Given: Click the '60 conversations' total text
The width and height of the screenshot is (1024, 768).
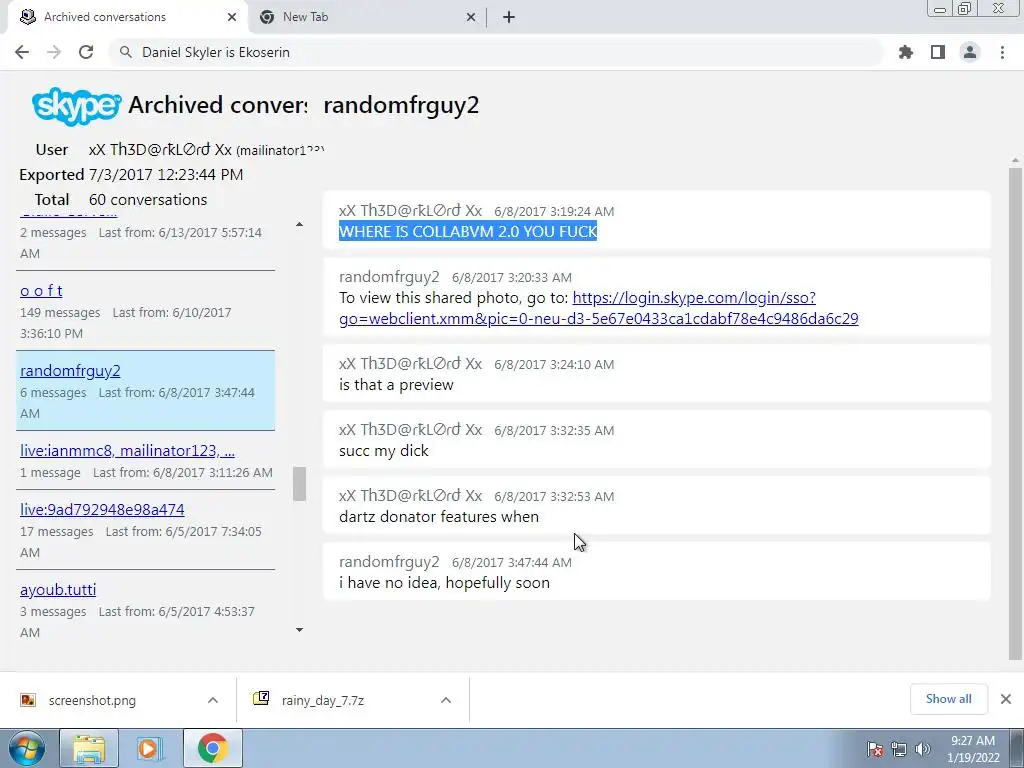Looking at the screenshot, I should point(148,200).
